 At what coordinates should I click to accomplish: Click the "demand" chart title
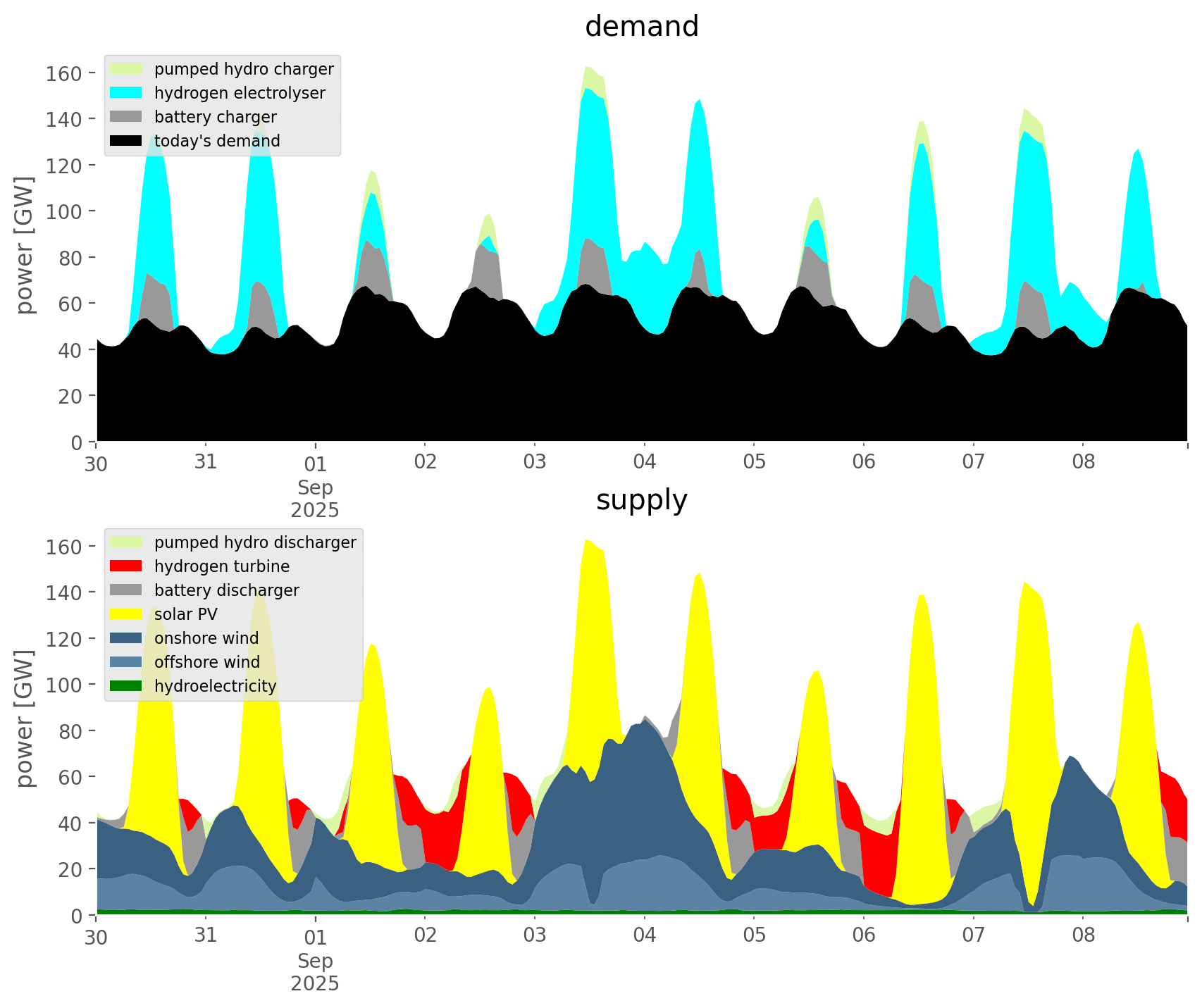tap(641, 27)
